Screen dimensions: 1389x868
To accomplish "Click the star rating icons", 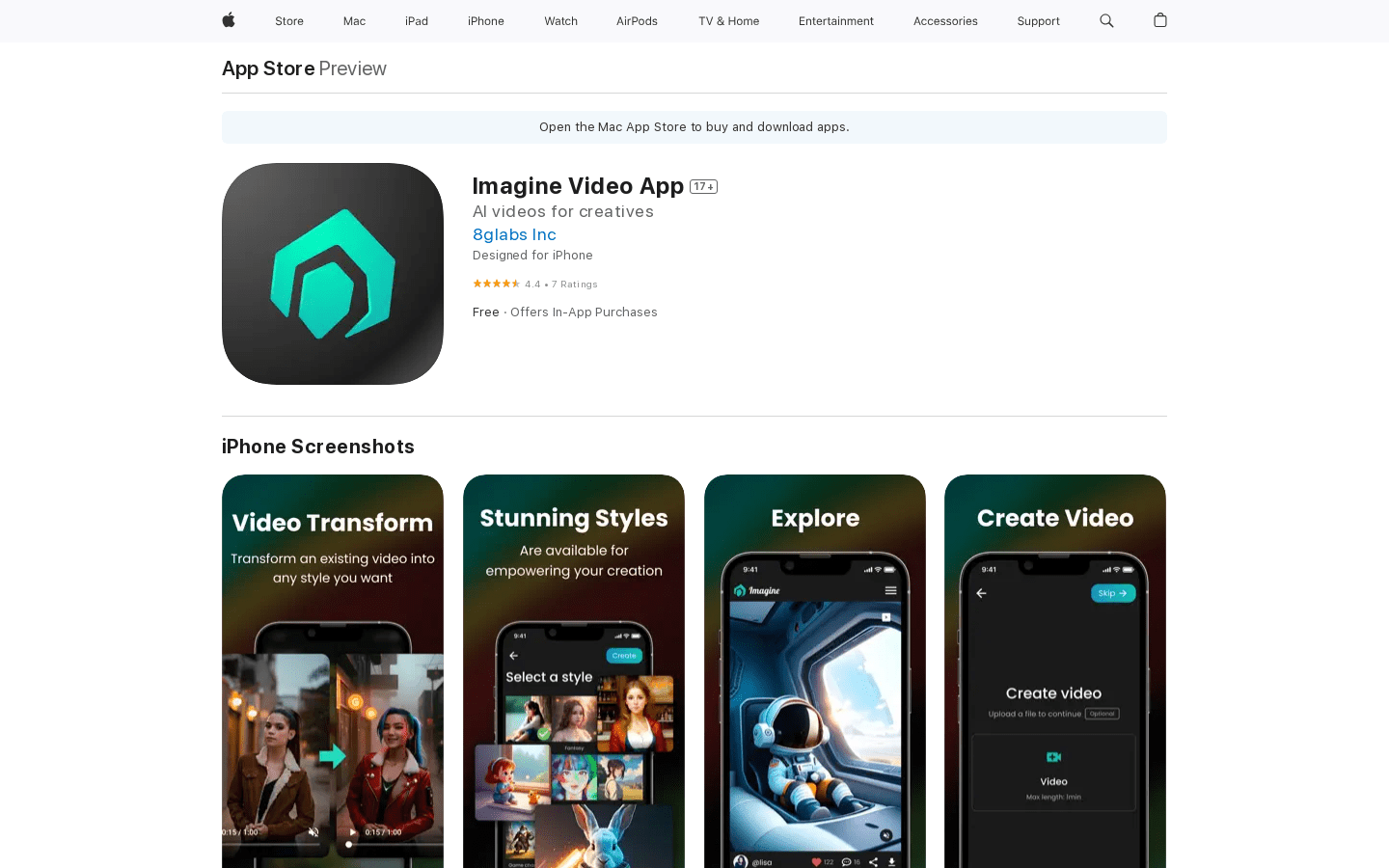I will (496, 284).
